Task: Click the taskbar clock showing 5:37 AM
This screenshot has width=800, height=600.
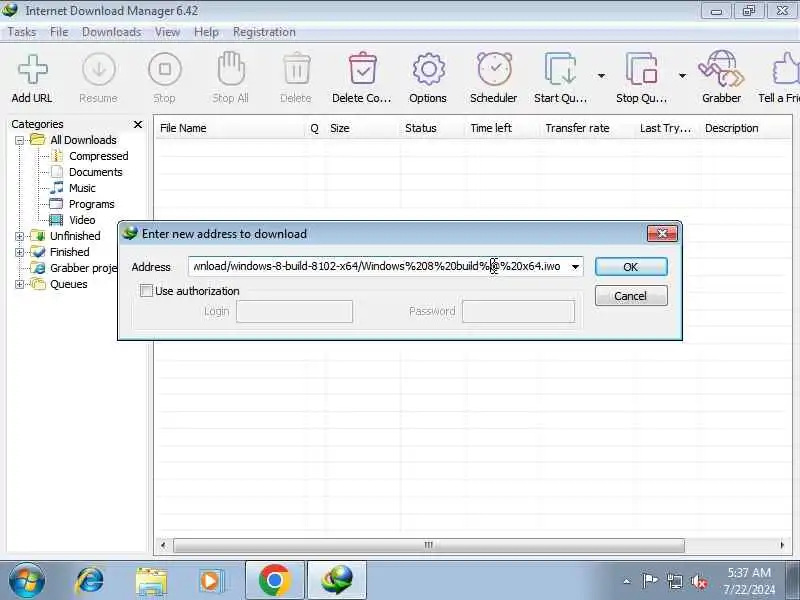Action: pos(749,581)
